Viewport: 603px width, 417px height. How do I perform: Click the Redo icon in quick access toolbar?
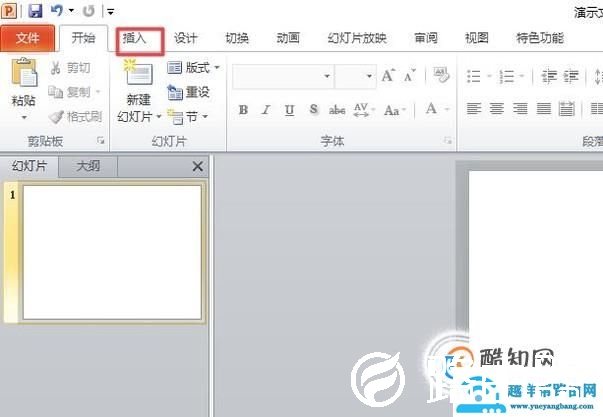[89, 11]
